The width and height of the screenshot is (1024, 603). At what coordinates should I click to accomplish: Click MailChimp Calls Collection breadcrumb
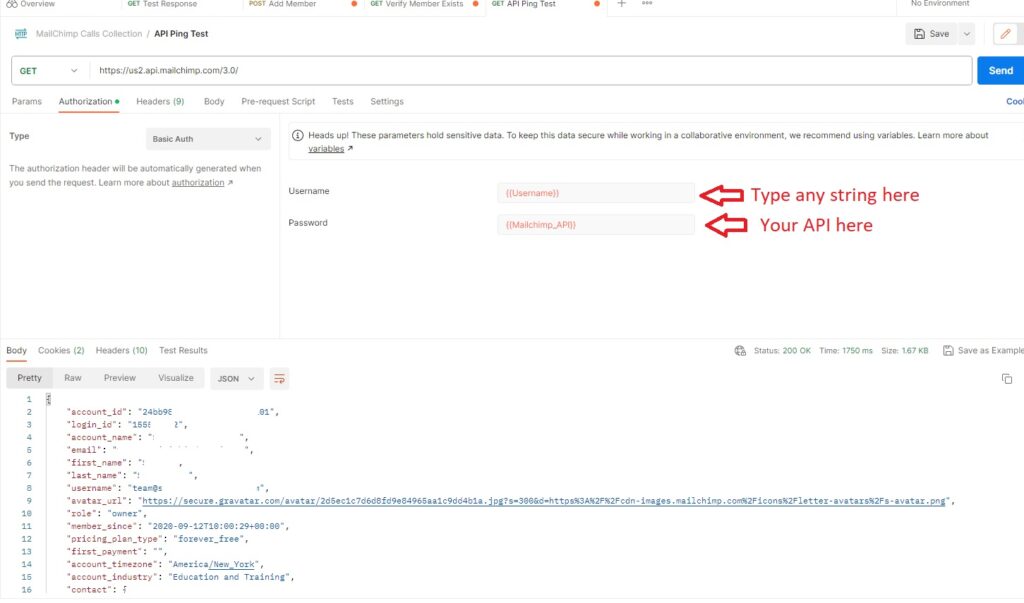89,33
